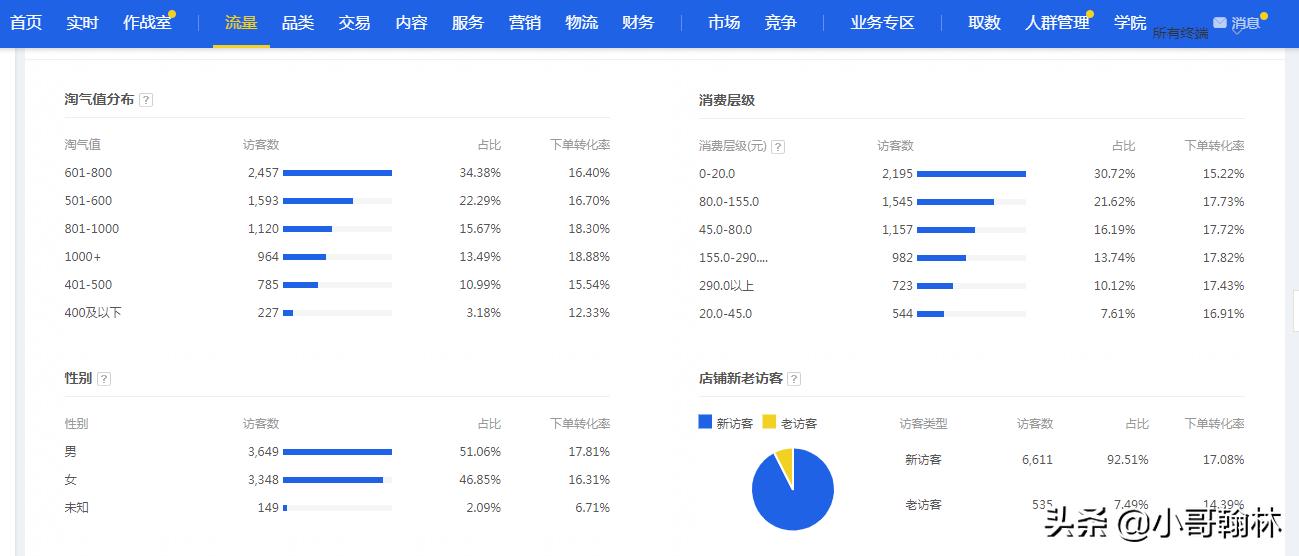Image resolution: width=1299 pixels, height=556 pixels.
Task: Click the visitor bar for 601-800 row
Action: tap(337, 173)
